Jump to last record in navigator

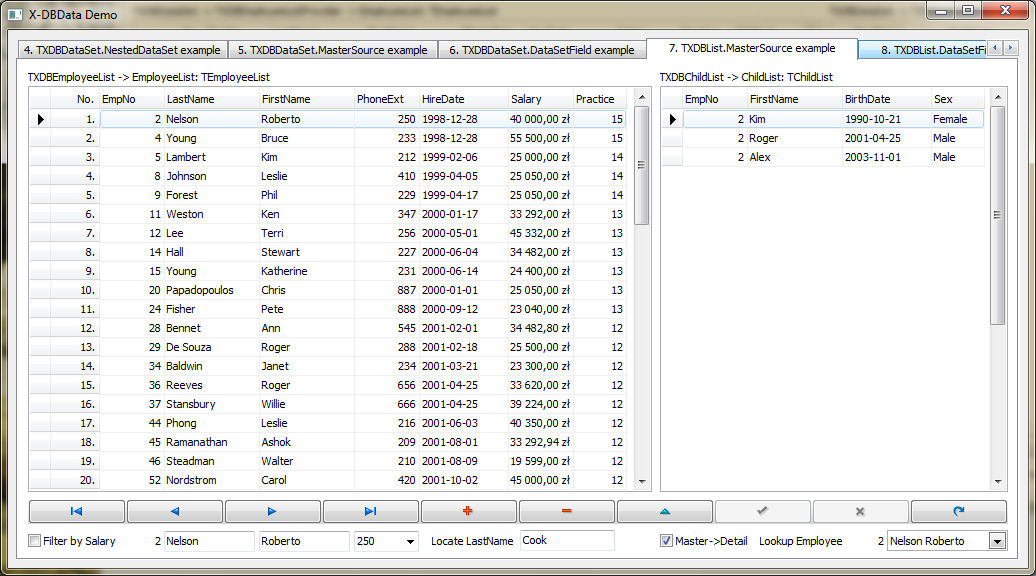[x=370, y=511]
